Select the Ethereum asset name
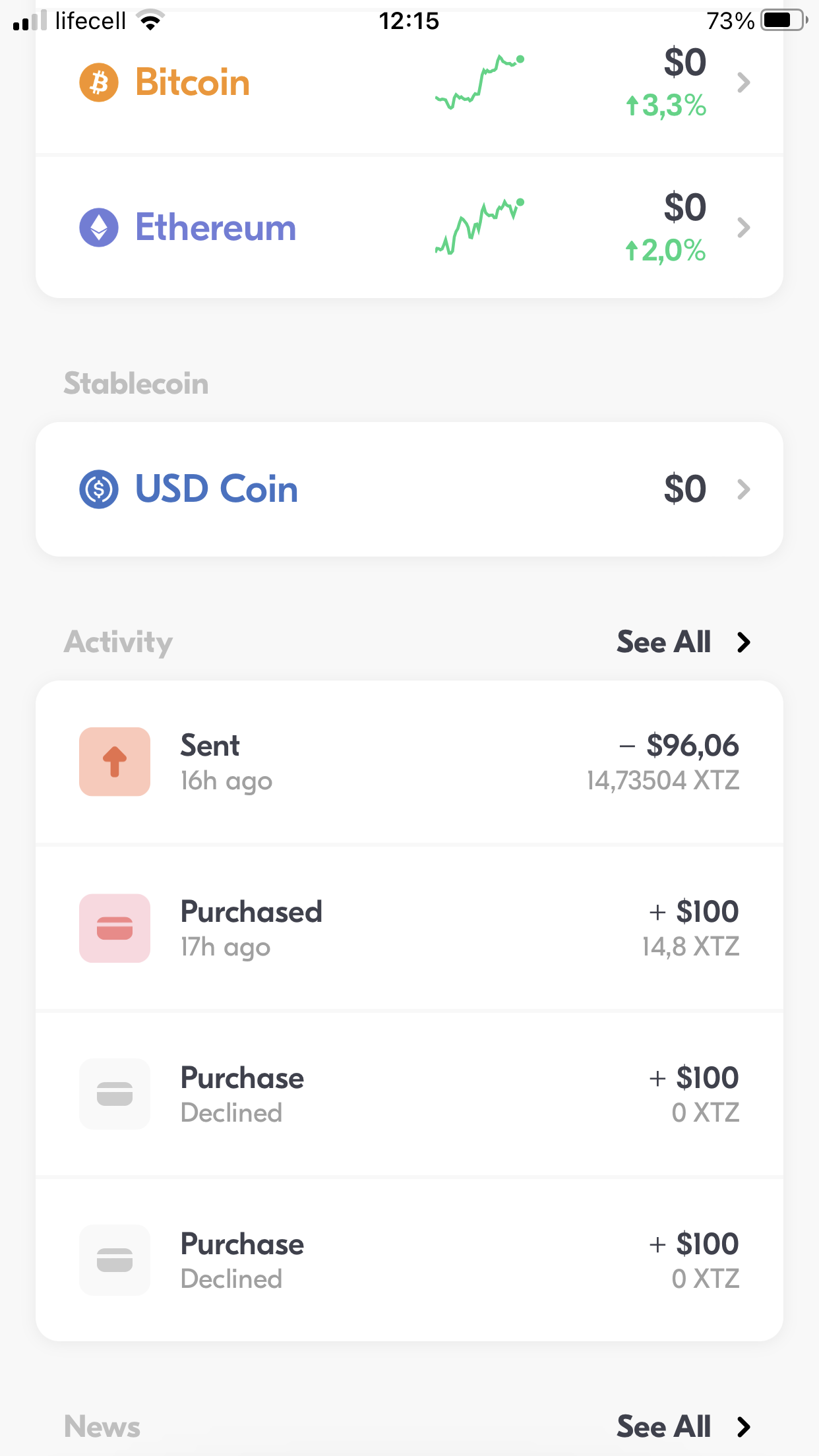 point(216,228)
